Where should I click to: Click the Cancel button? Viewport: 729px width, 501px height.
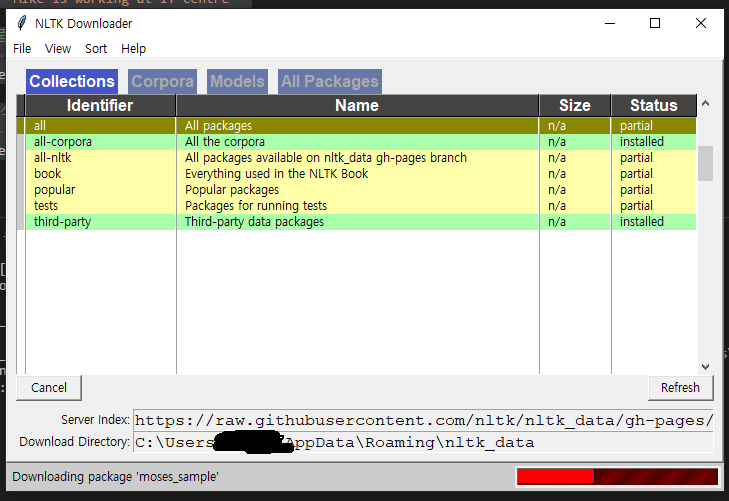pyautogui.click(x=49, y=388)
